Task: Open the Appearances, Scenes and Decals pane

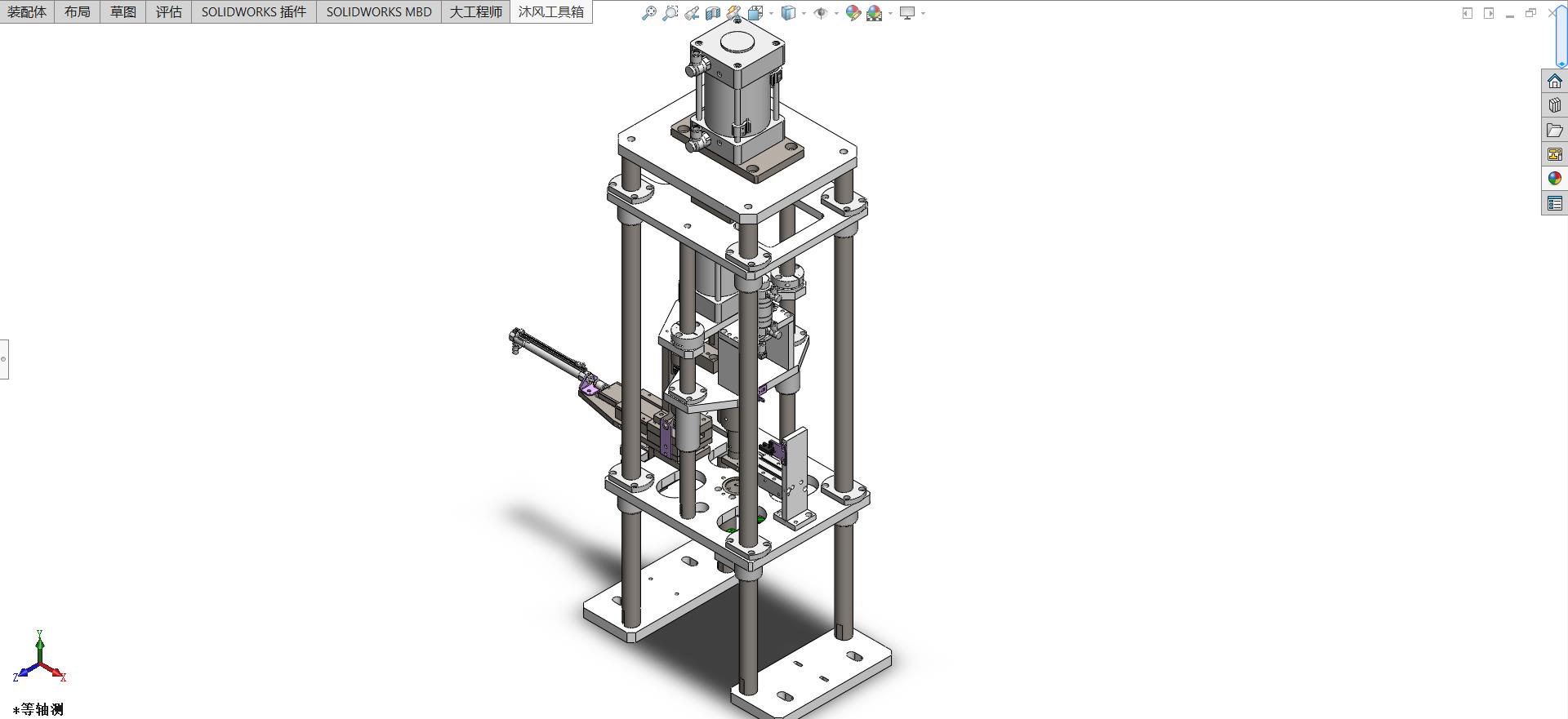Action: pos(1555,179)
